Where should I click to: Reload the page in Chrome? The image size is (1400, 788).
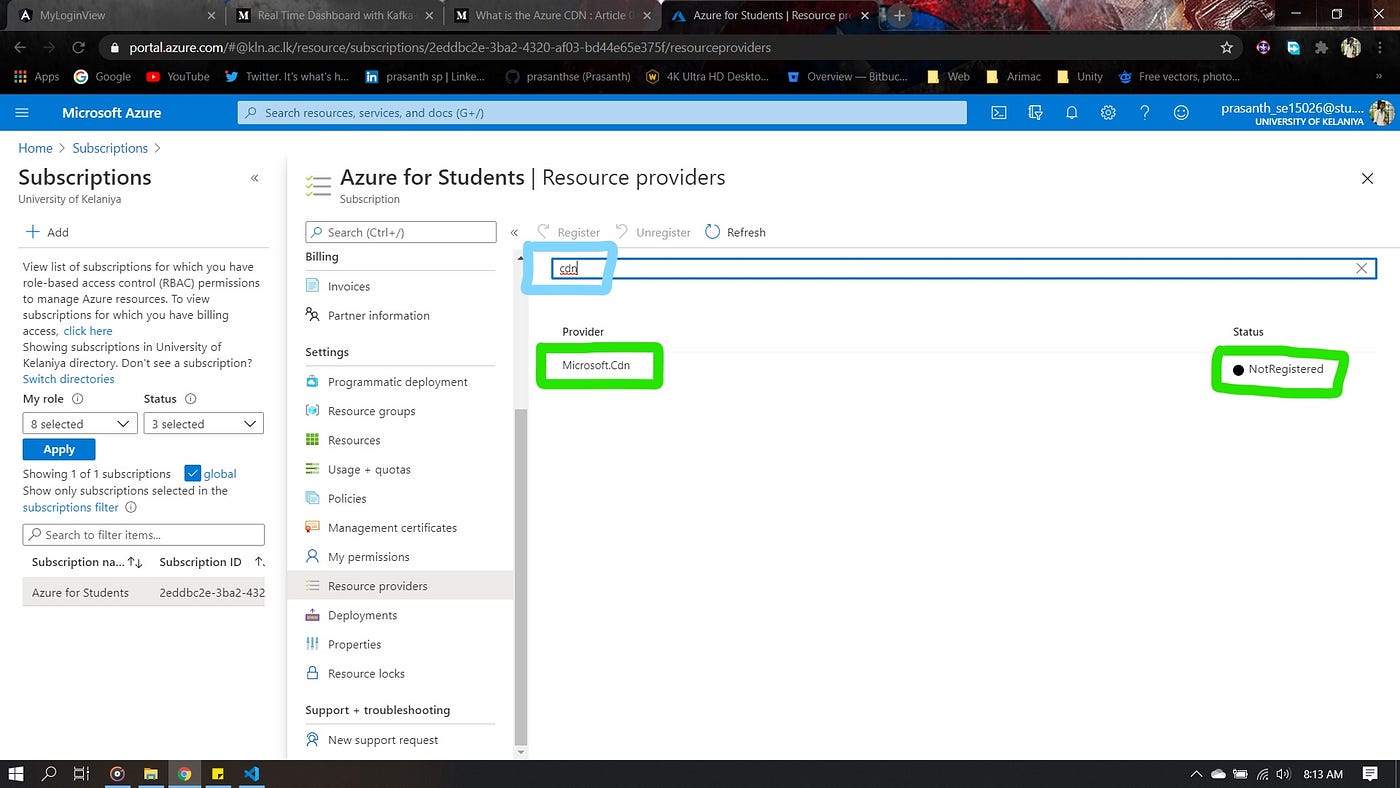coord(78,47)
